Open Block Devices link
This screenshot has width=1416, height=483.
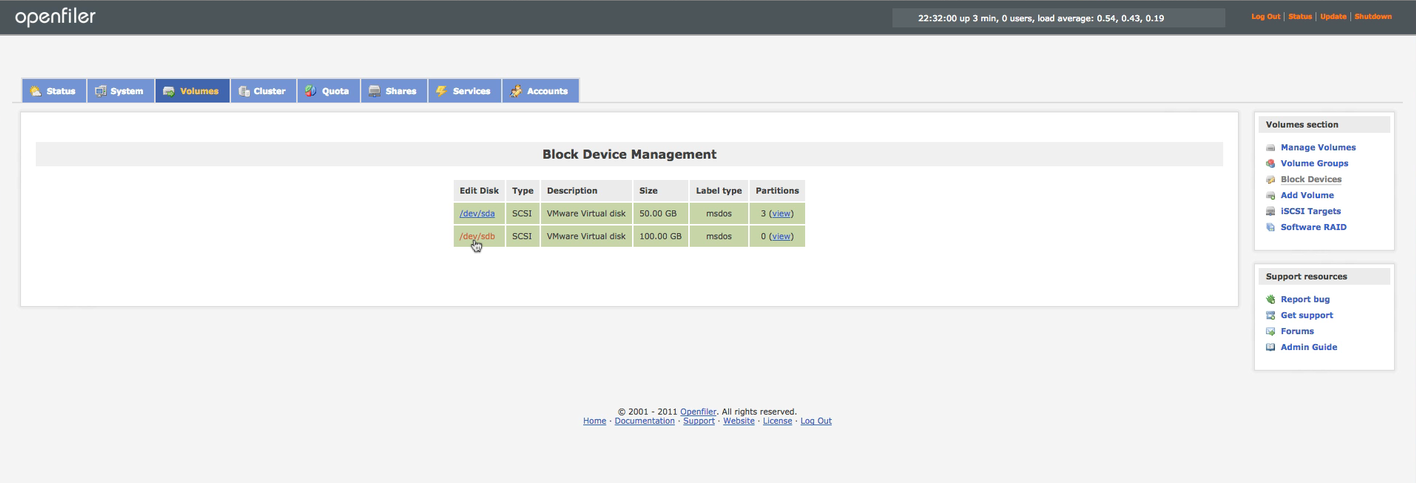[1311, 179]
